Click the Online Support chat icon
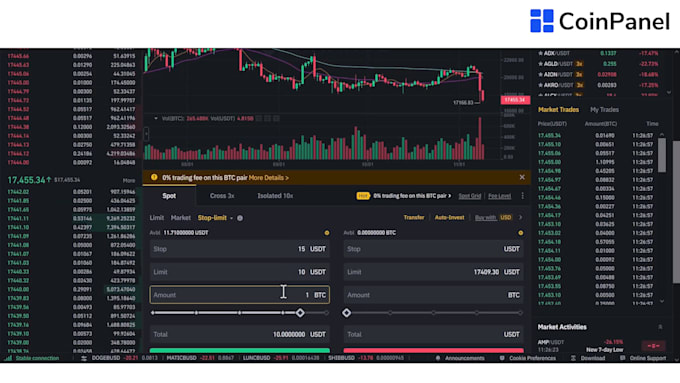This screenshot has width=680, height=383. pyautogui.click(x=623, y=358)
